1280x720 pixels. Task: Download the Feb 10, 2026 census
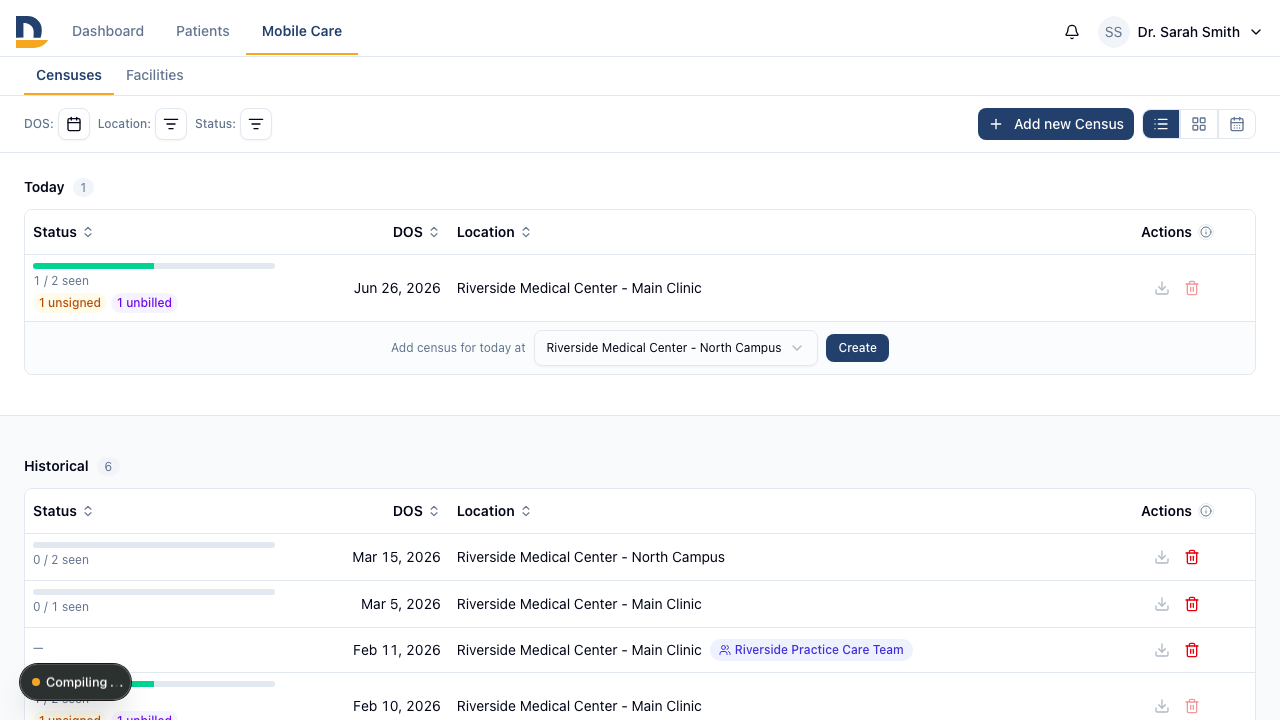(x=1162, y=706)
